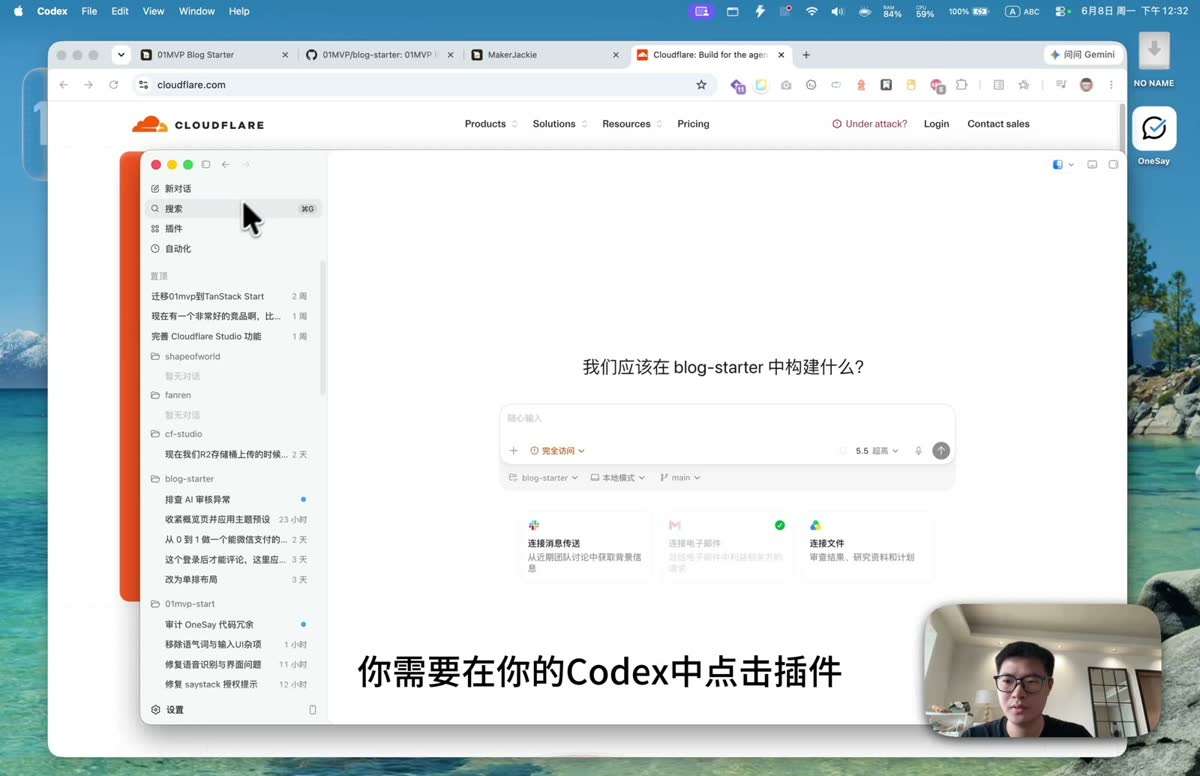Click the Cloudflare Login link
The height and width of the screenshot is (776, 1200).
point(936,124)
